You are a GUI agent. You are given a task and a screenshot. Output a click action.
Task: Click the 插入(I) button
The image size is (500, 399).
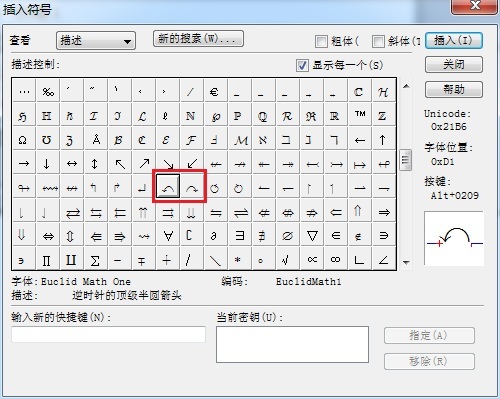[x=454, y=41]
